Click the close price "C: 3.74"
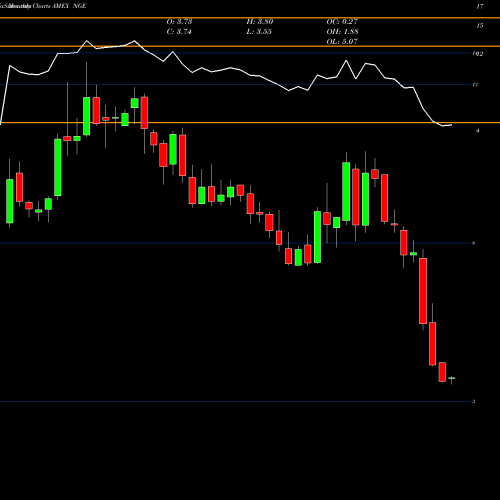The width and height of the screenshot is (500, 500). point(179,32)
